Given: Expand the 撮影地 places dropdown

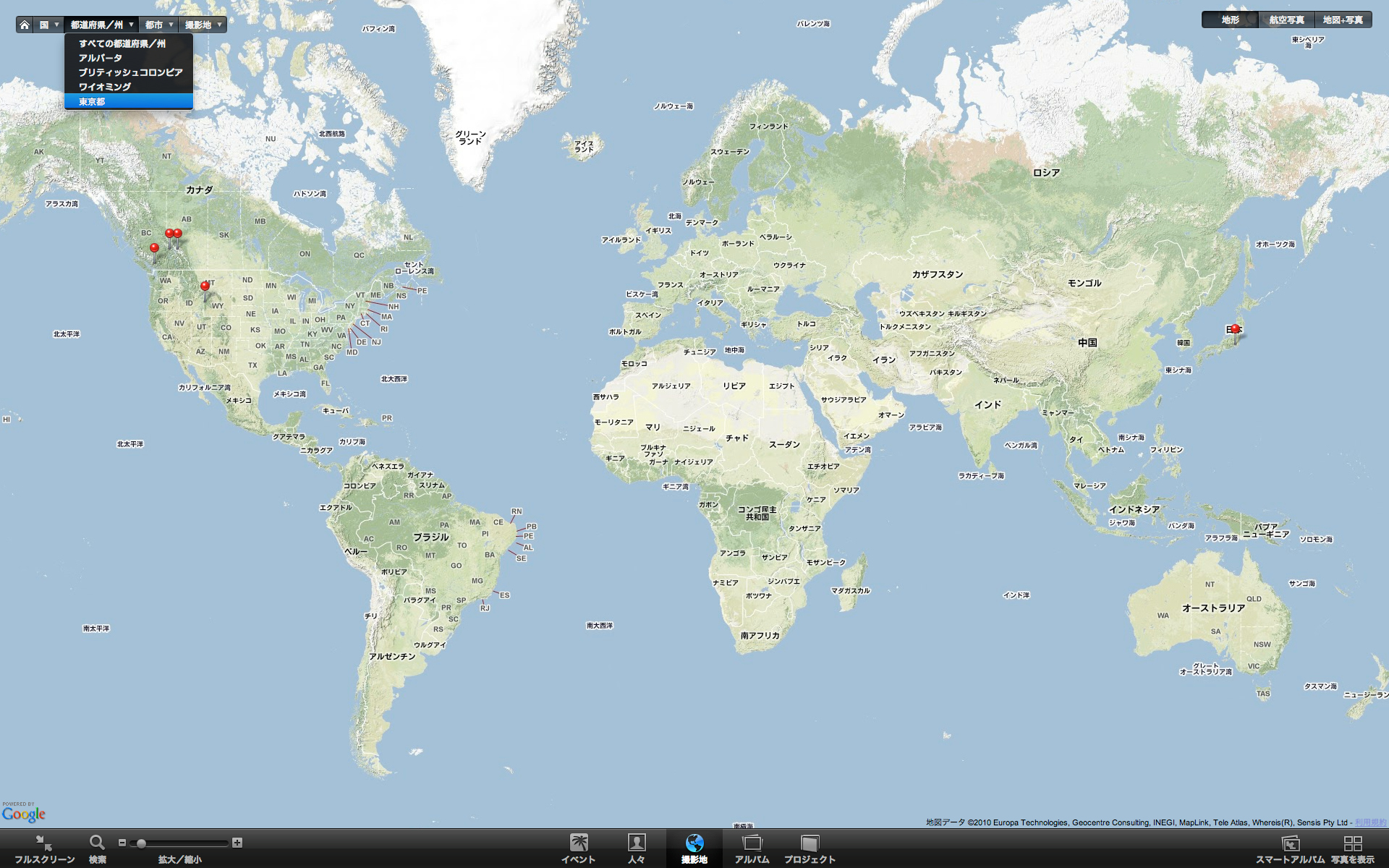Looking at the screenshot, I should (203, 25).
